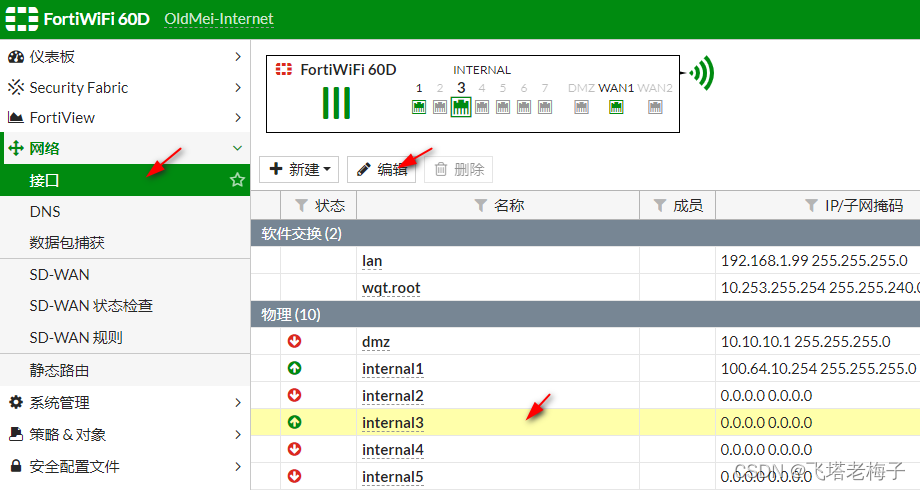Image resolution: width=920 pixels, height=490 pixels.
Task: Click port 5 icon in faceplate
Action: click(x=503, y=107)
